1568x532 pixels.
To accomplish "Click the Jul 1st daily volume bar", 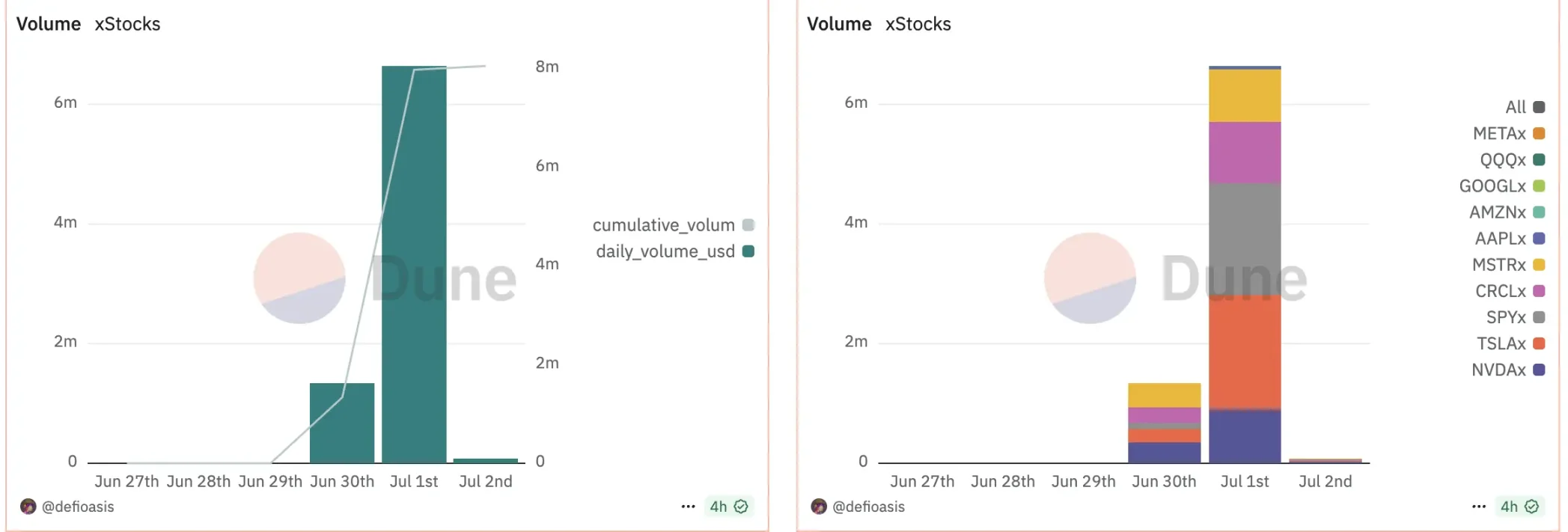I will tap(414, 262).
